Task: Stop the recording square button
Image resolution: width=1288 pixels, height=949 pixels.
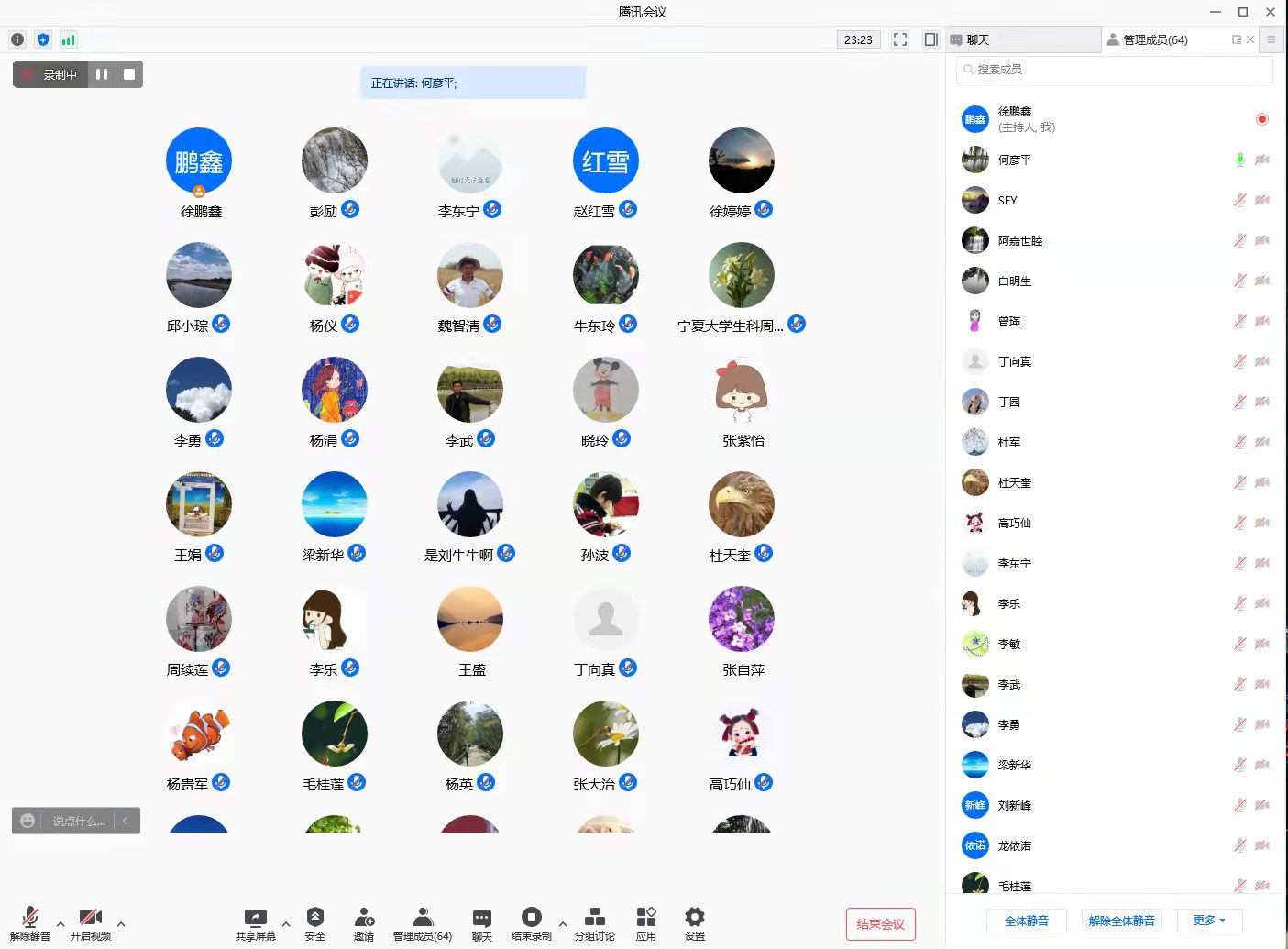Action: pyautogui.click(x=129, y=74)
